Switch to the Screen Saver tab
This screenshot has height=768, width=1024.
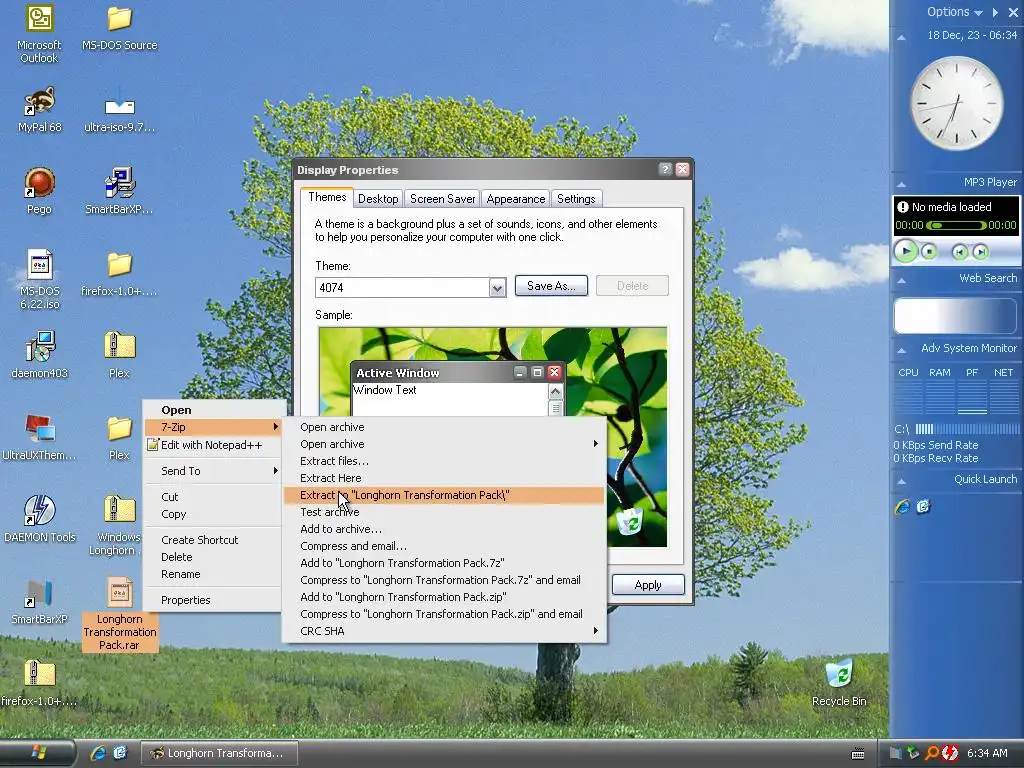(442, 199)
